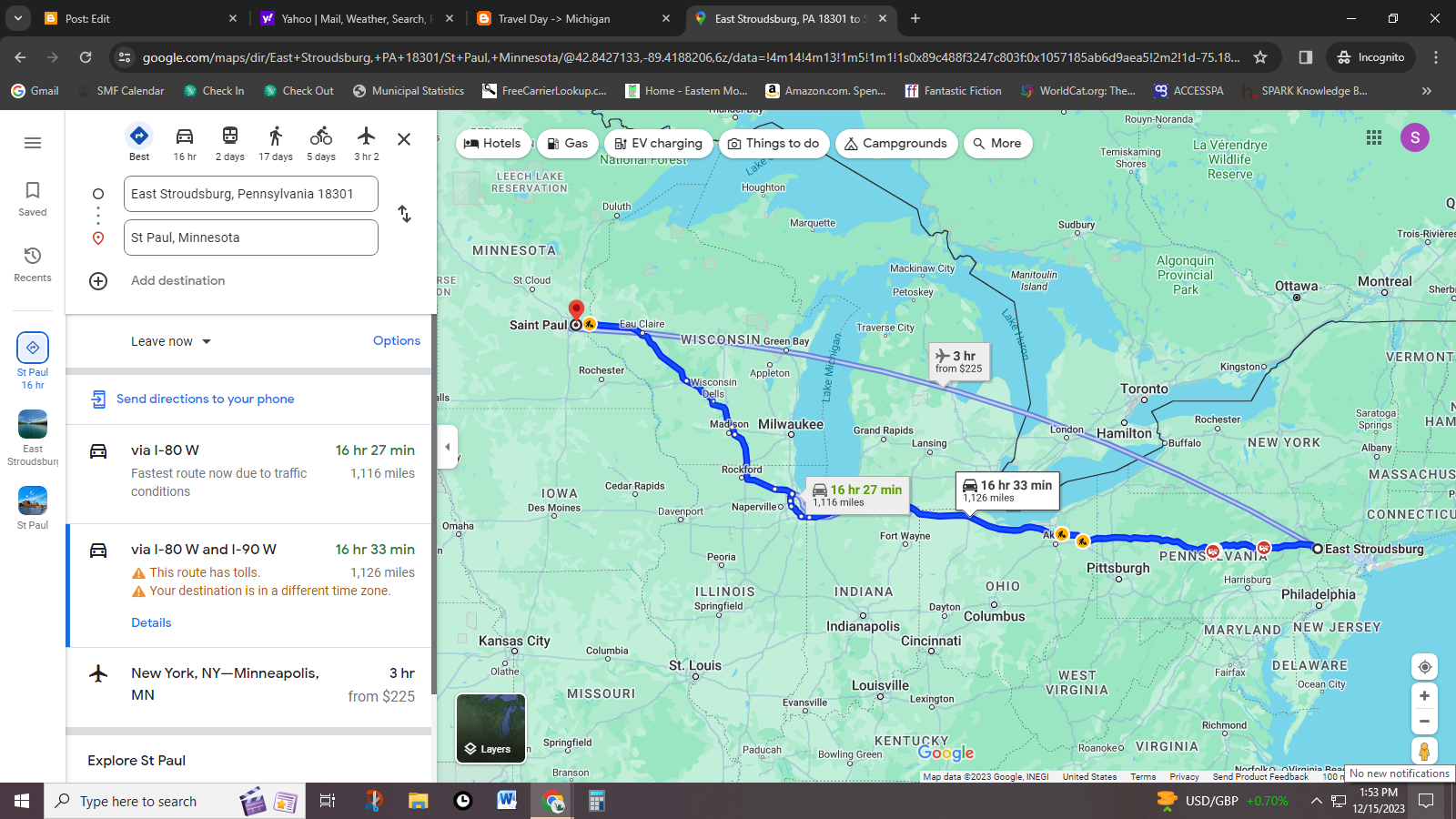The width and height of the screenshot is (1456, 819).
Task: Click the Add destination plus icon
Action: (98, 281)
